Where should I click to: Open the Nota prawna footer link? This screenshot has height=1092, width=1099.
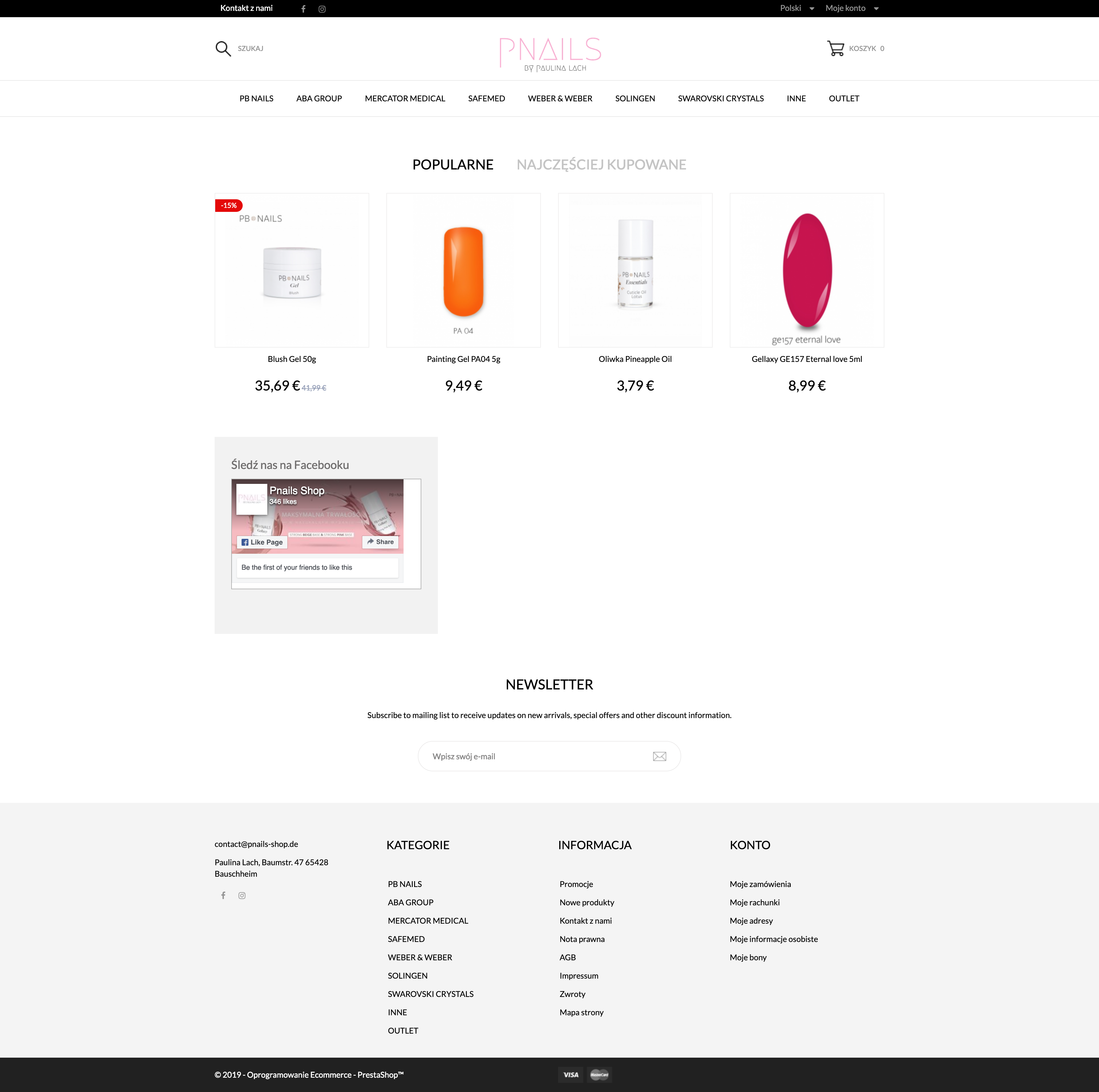tap(582, 939)
